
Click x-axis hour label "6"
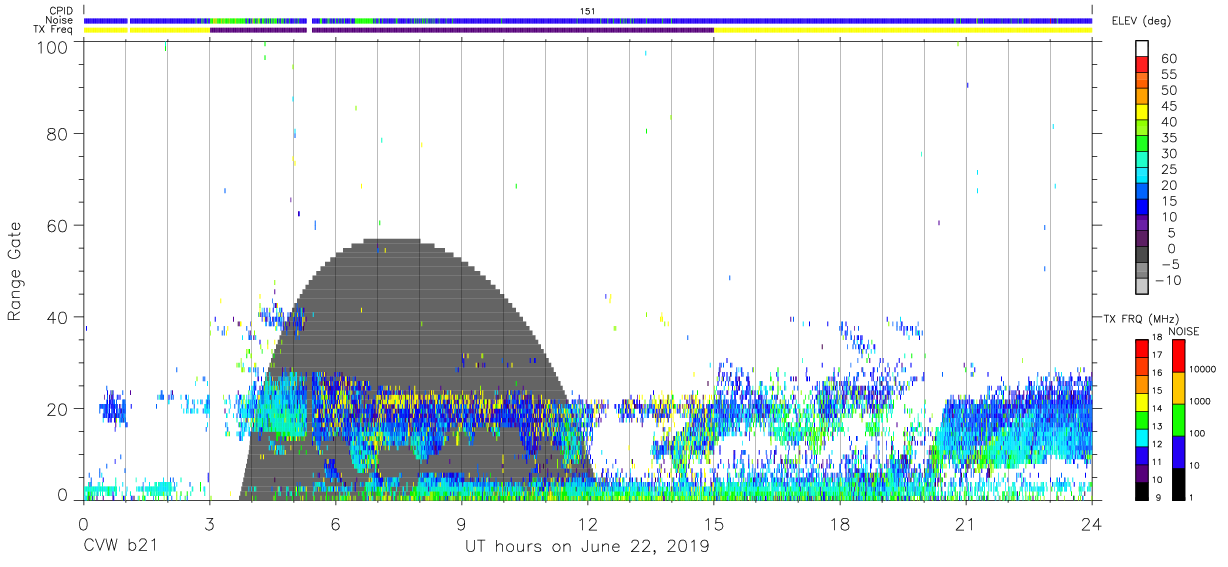point(335,523)
